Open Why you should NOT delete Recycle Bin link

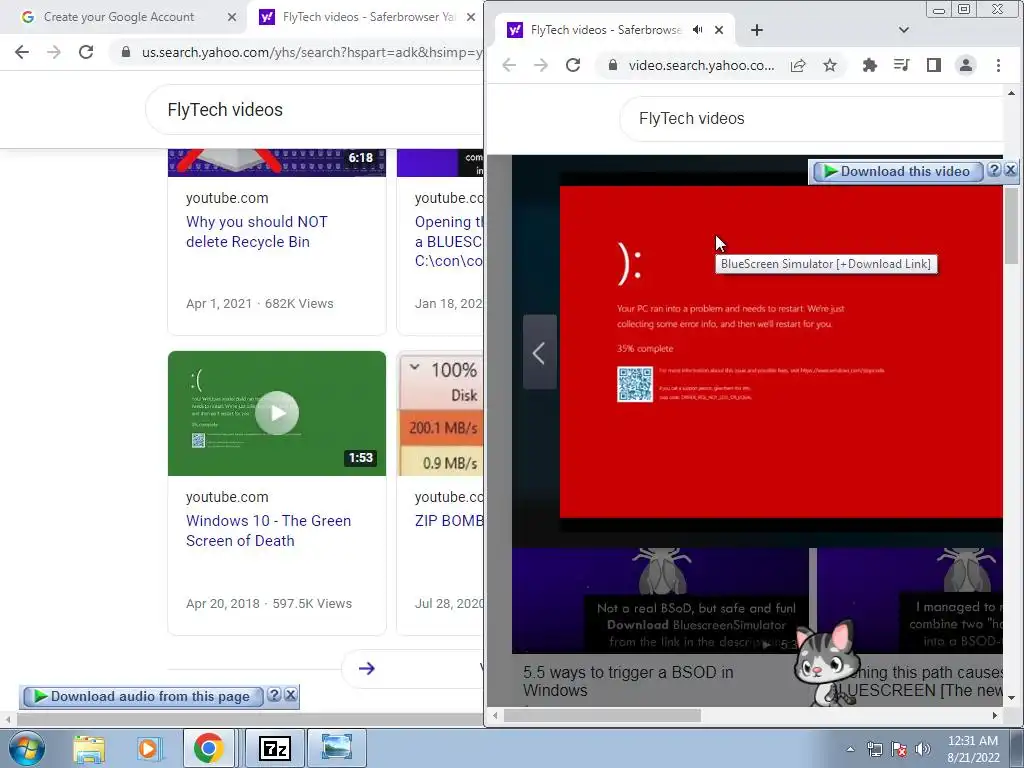coord(257,232)
